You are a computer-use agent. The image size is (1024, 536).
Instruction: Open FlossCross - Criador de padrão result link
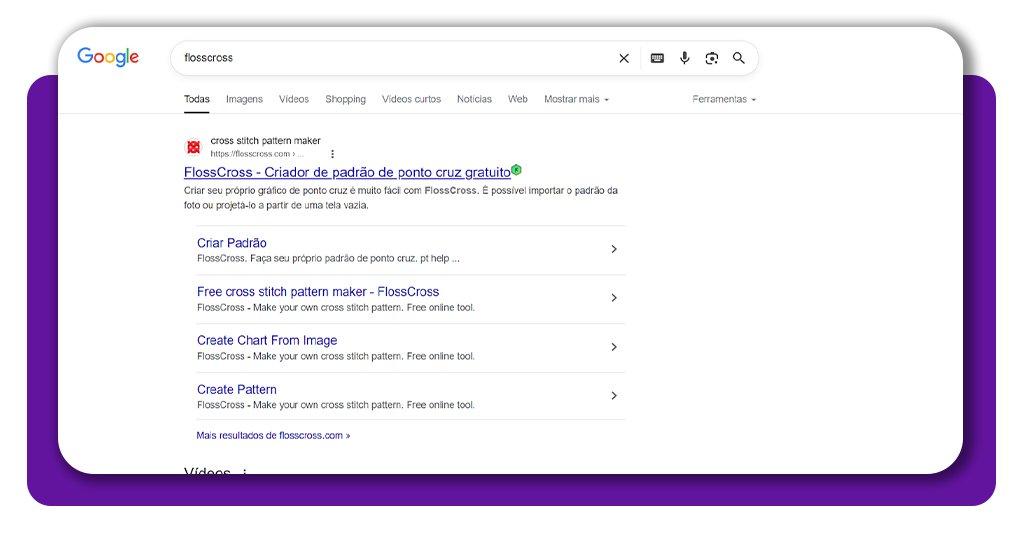point(347,172)
